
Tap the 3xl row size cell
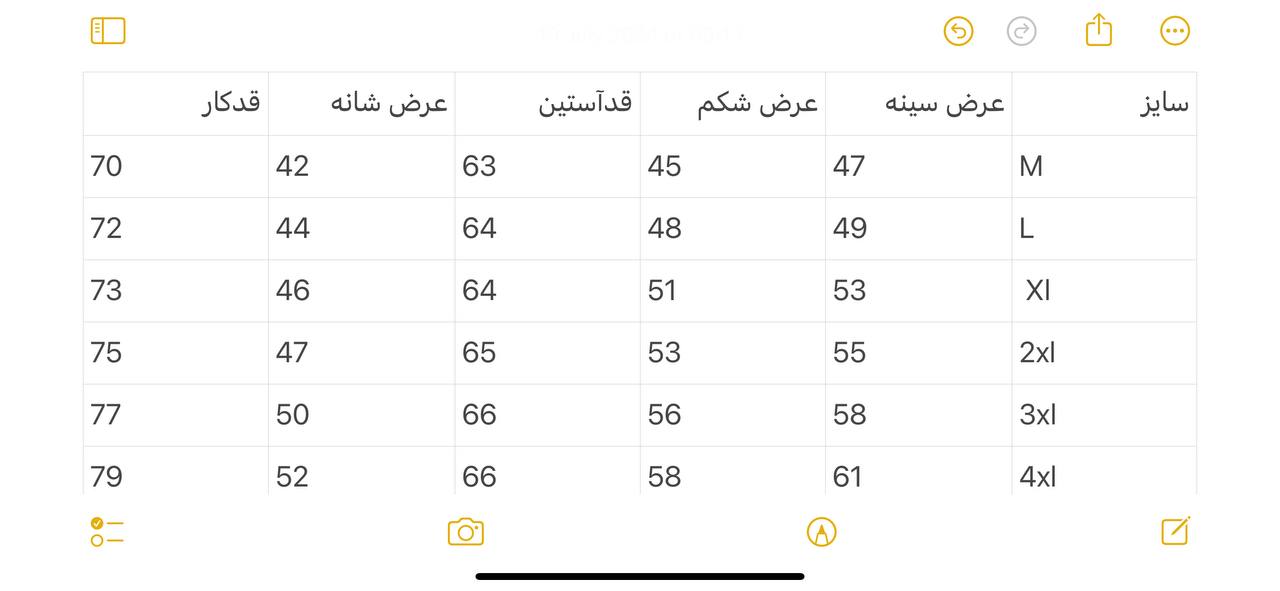[1104, 415]
